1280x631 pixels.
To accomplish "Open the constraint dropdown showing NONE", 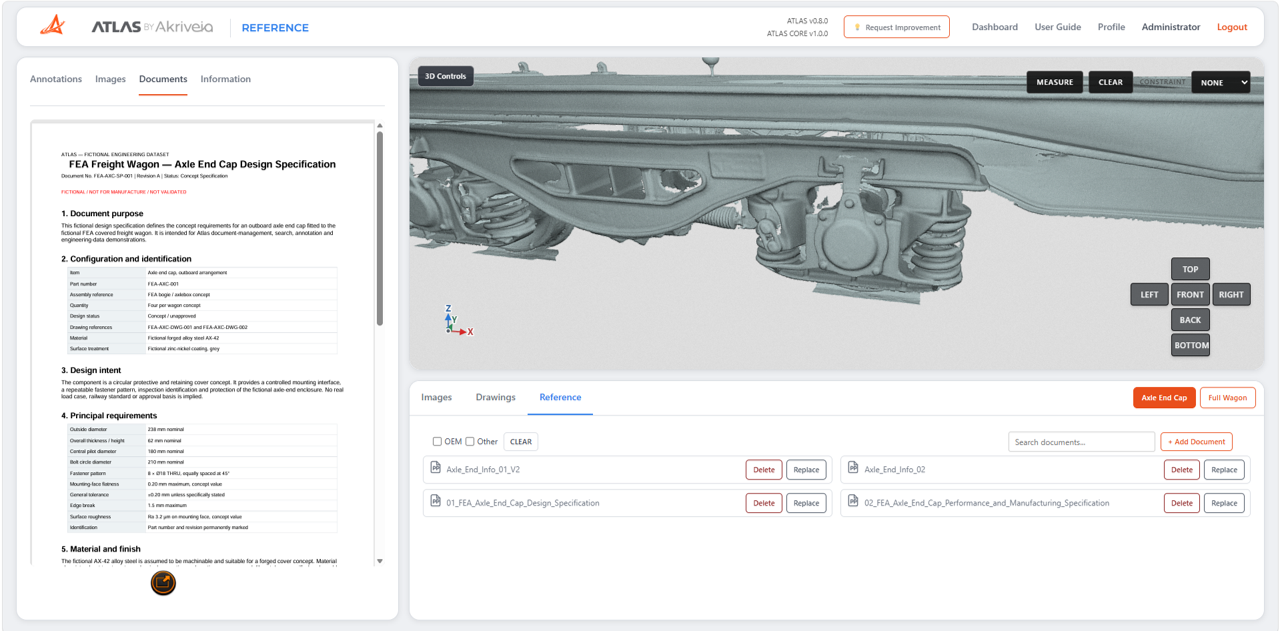I will pos(1221,82).
